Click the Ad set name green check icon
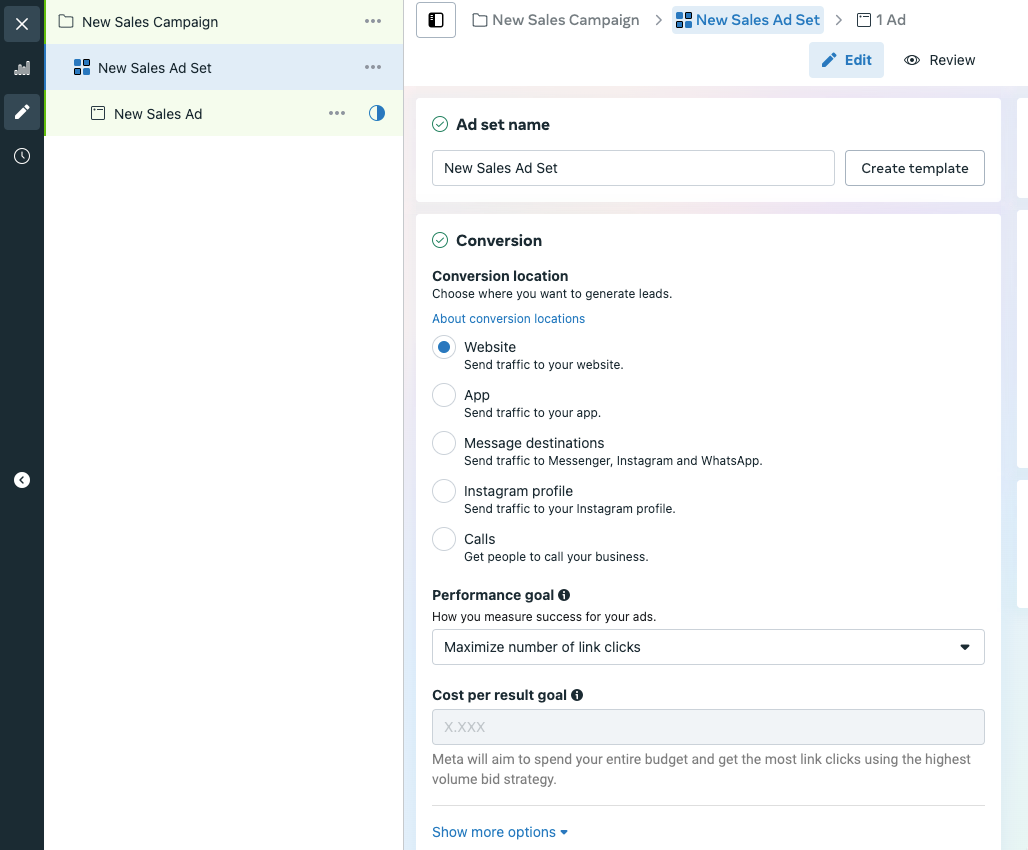This screenshot has height=850, width=1028. 440,124
